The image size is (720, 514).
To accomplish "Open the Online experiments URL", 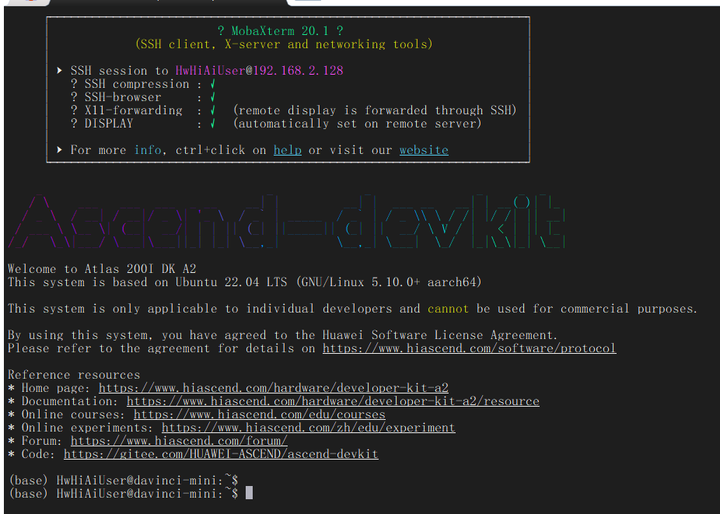I will tap(308, 428).
